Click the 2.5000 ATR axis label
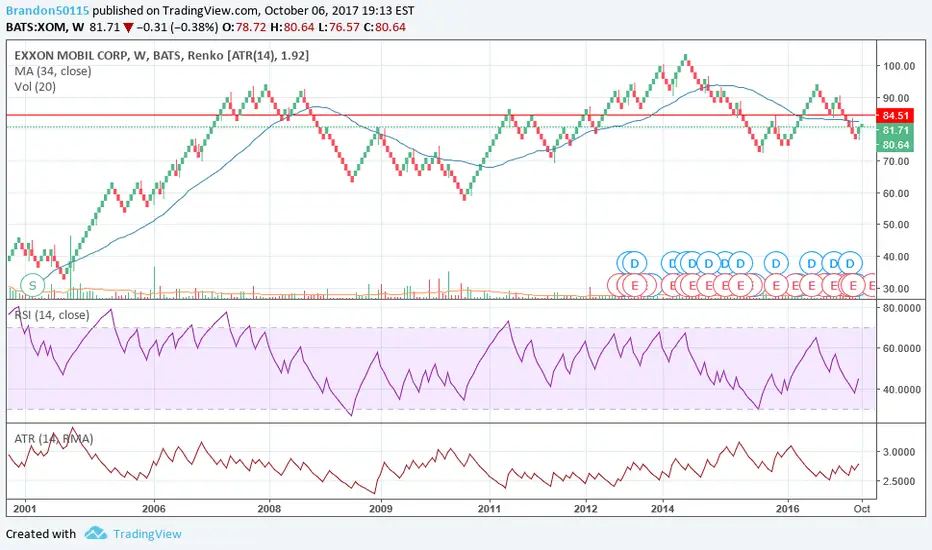This screenshot has height=550, width=932. 899,481
